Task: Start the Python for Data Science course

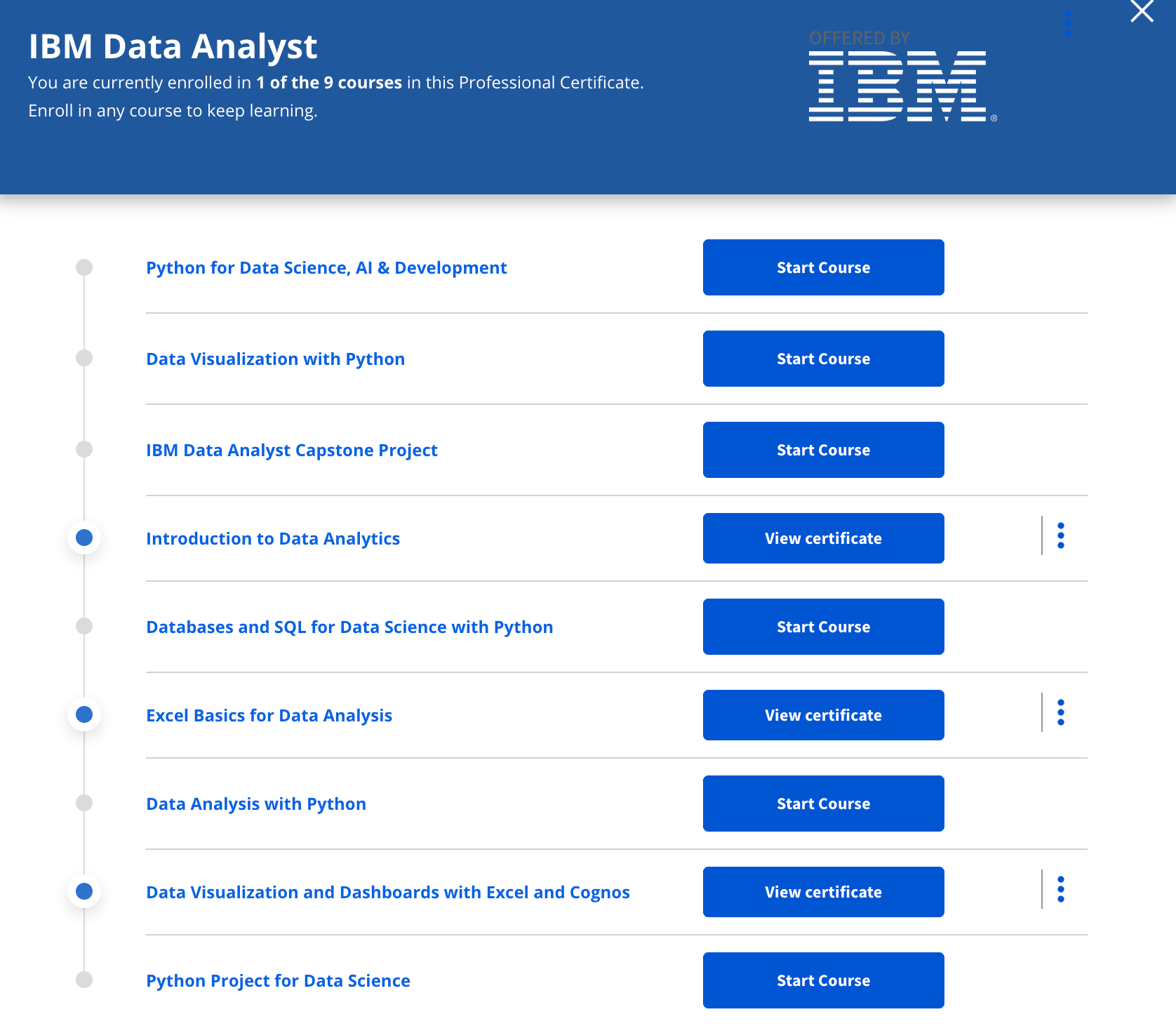Action: (823, 267)
